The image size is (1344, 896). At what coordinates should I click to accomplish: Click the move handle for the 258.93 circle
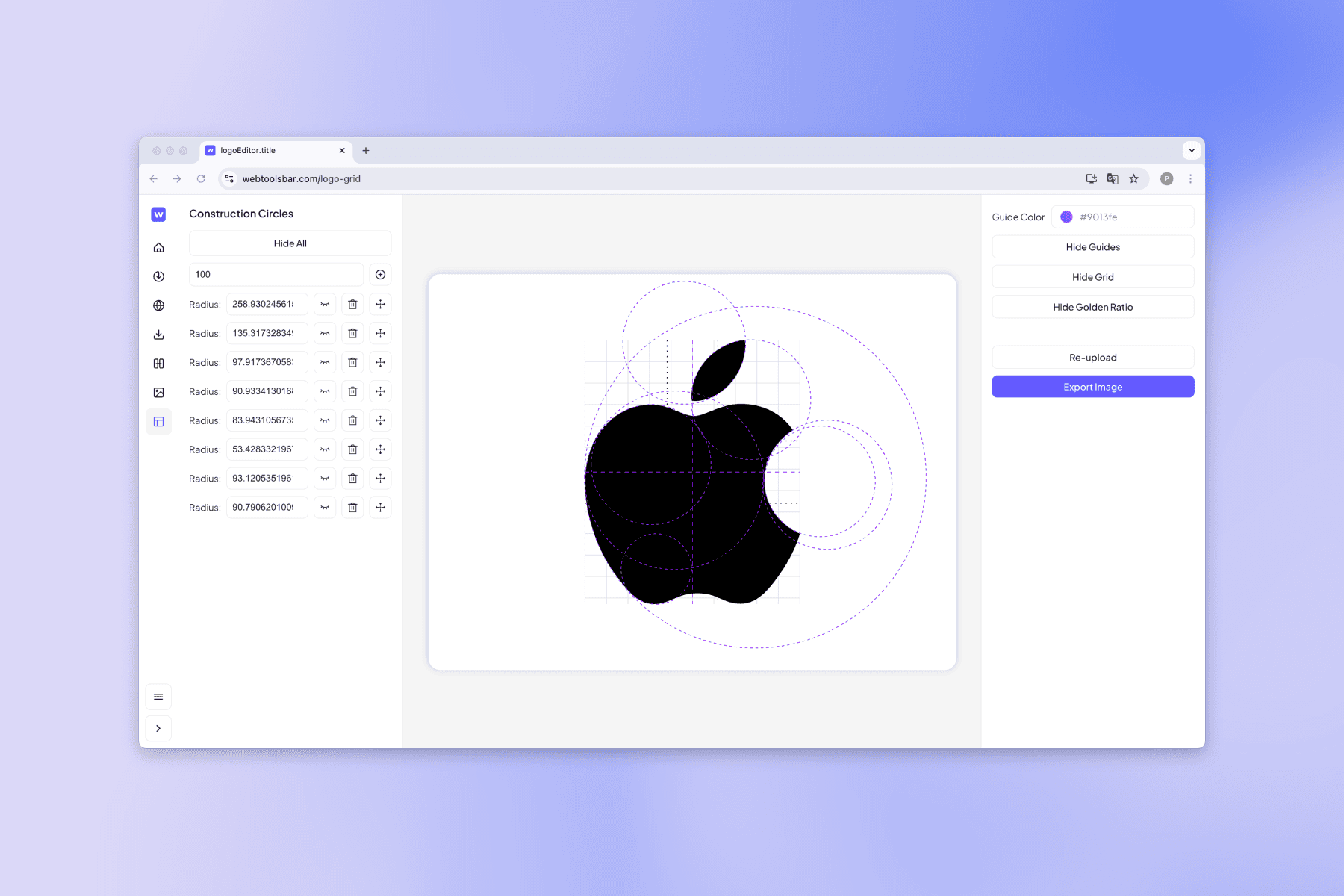(x=380, y=304)
